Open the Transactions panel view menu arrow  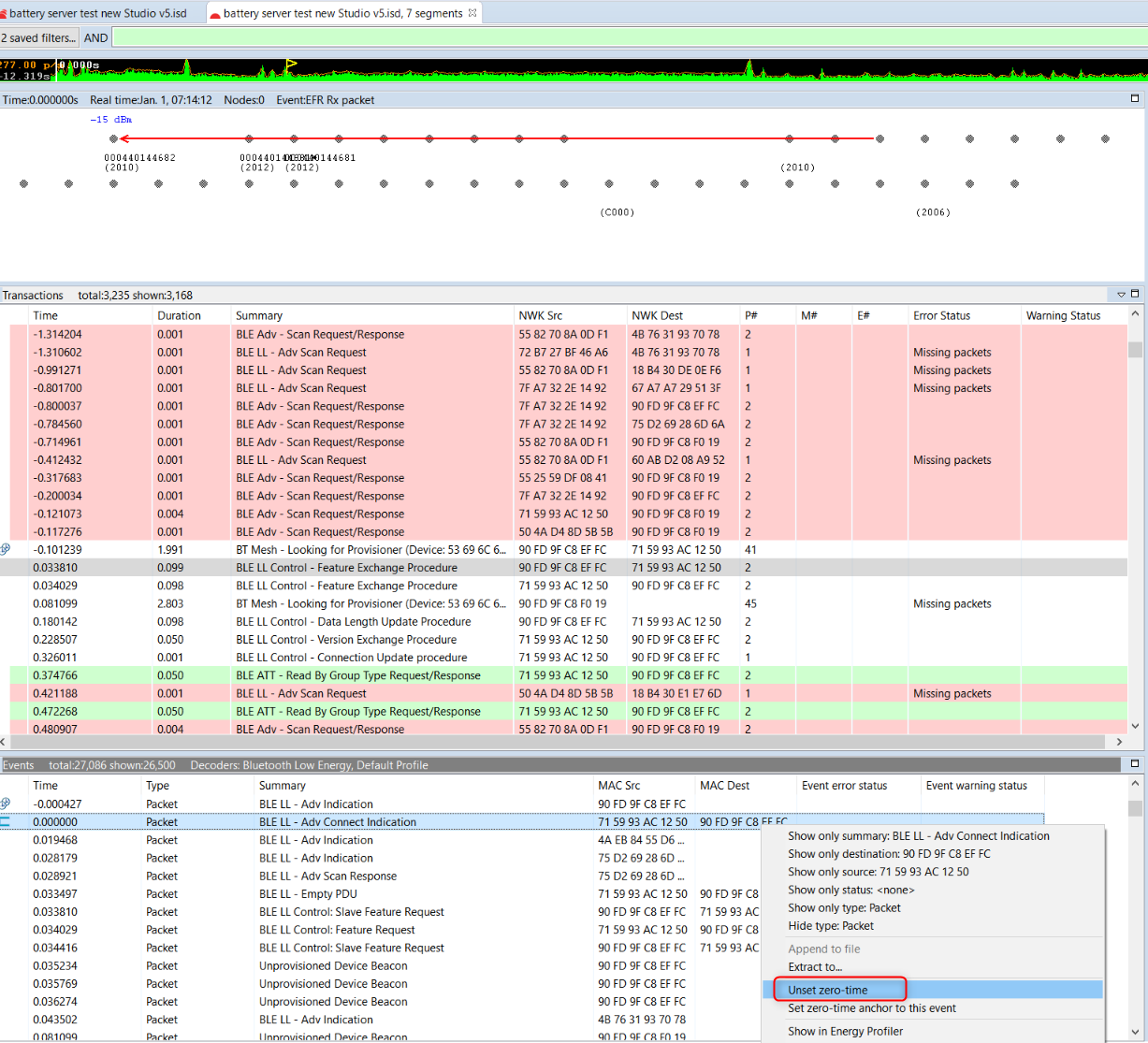pos(1122,295)
